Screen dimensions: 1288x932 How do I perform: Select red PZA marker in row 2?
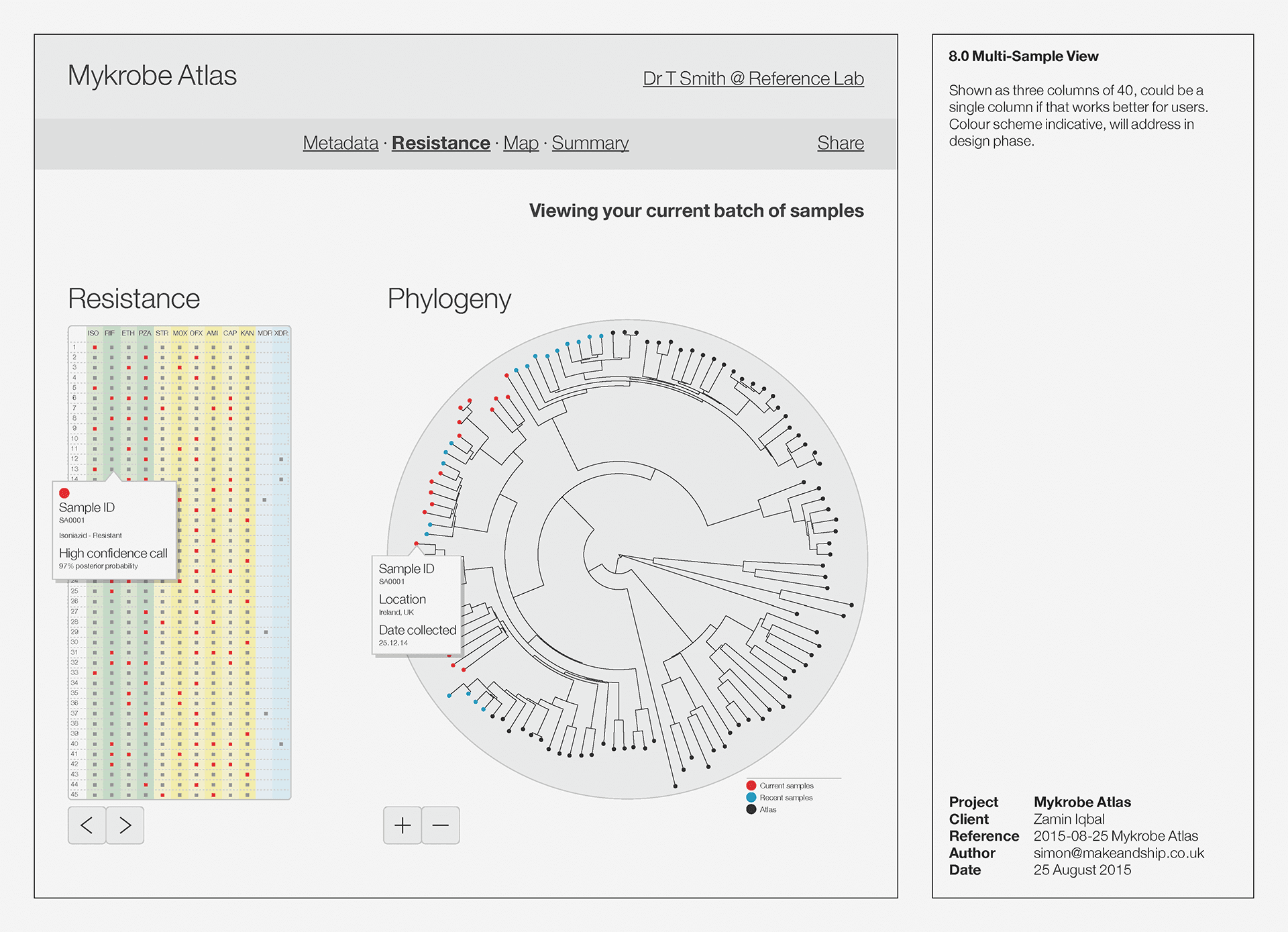(146, 358)
